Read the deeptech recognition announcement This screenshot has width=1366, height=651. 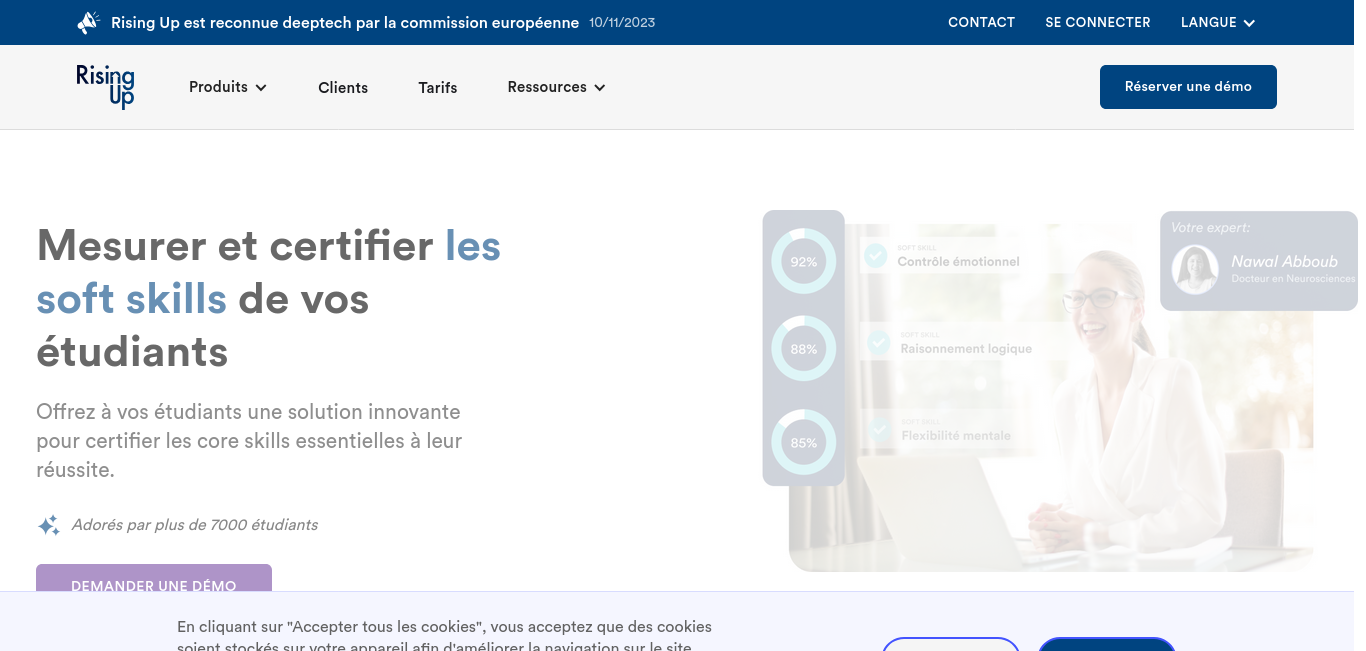tap(345, 22)
